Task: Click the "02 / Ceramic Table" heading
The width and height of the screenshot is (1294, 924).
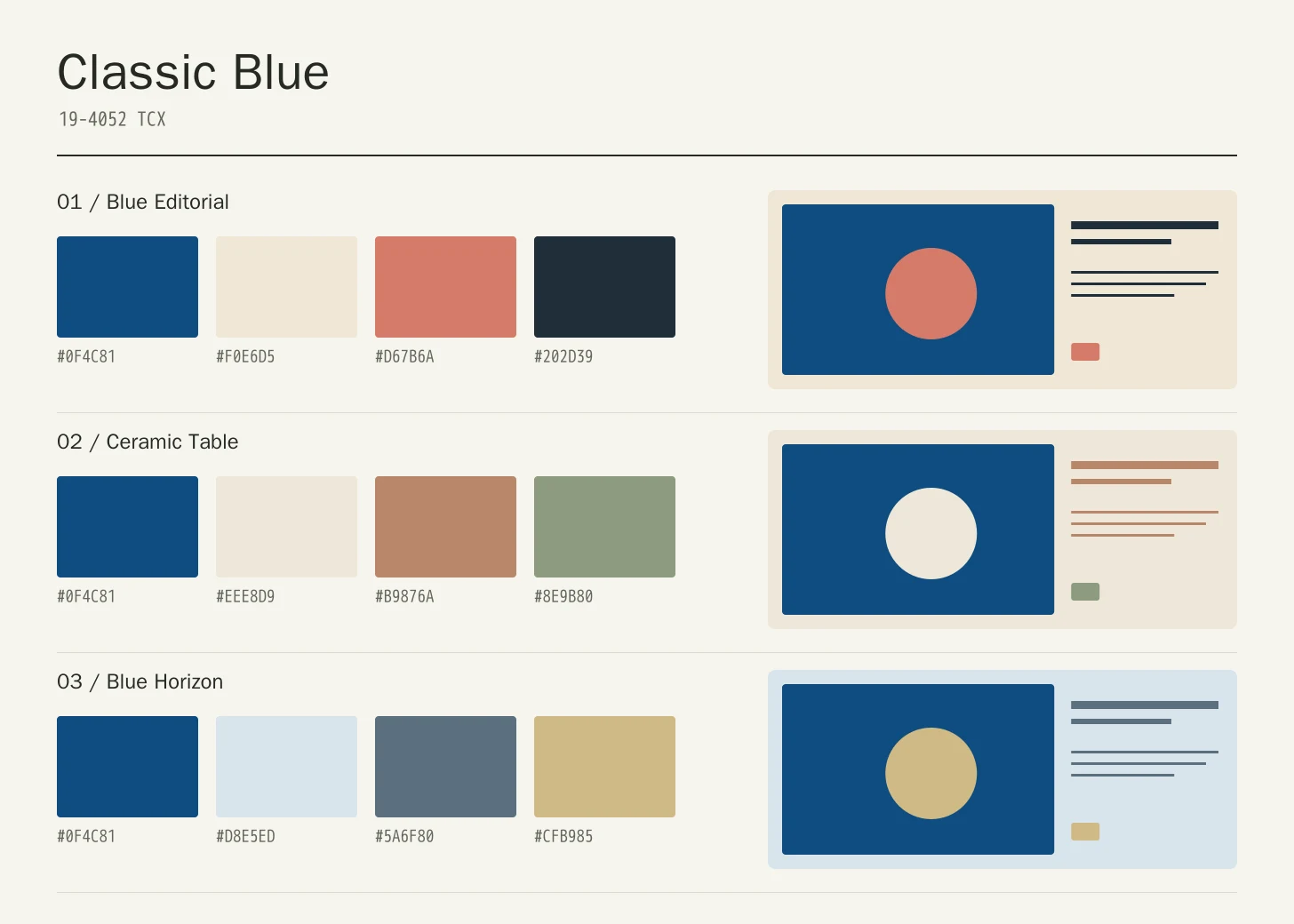Action: pos(148,442)
